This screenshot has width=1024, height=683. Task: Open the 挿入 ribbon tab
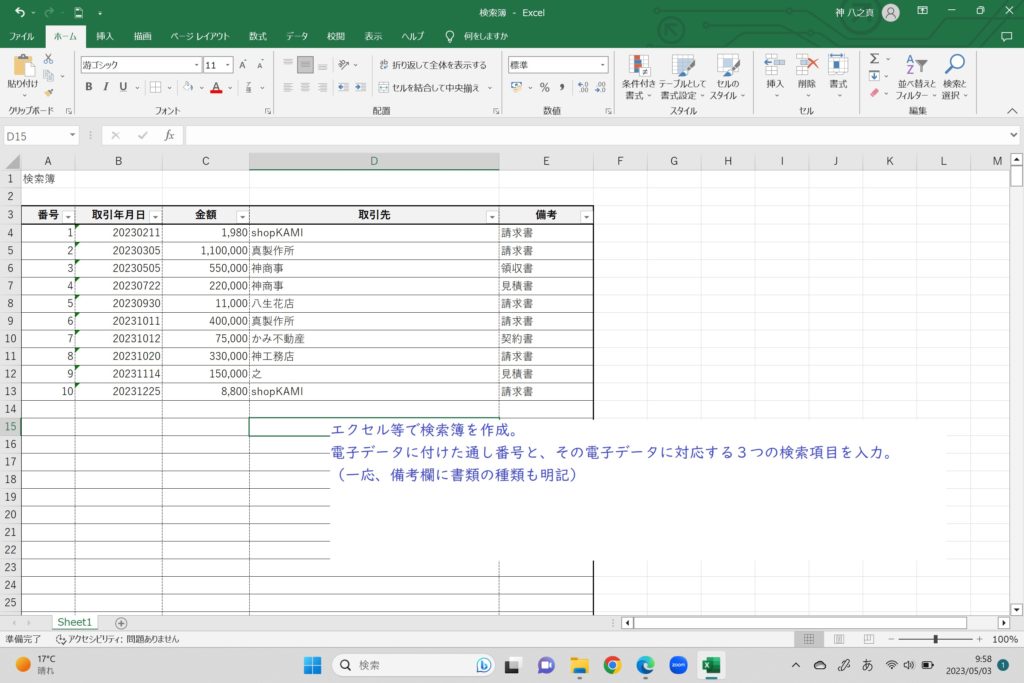[x=105, y=36]
